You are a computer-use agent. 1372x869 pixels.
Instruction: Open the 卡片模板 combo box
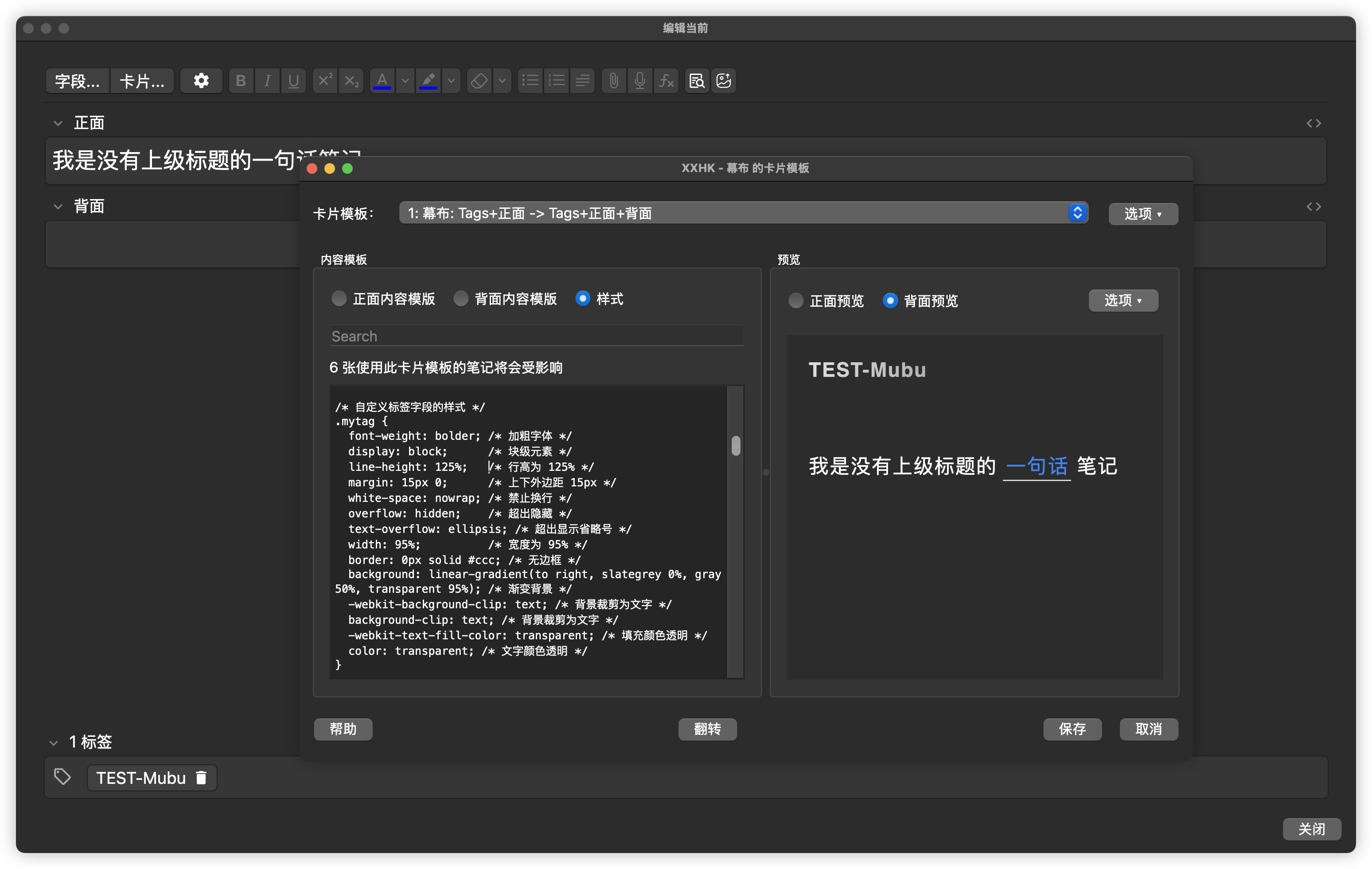tap(744, 213)
